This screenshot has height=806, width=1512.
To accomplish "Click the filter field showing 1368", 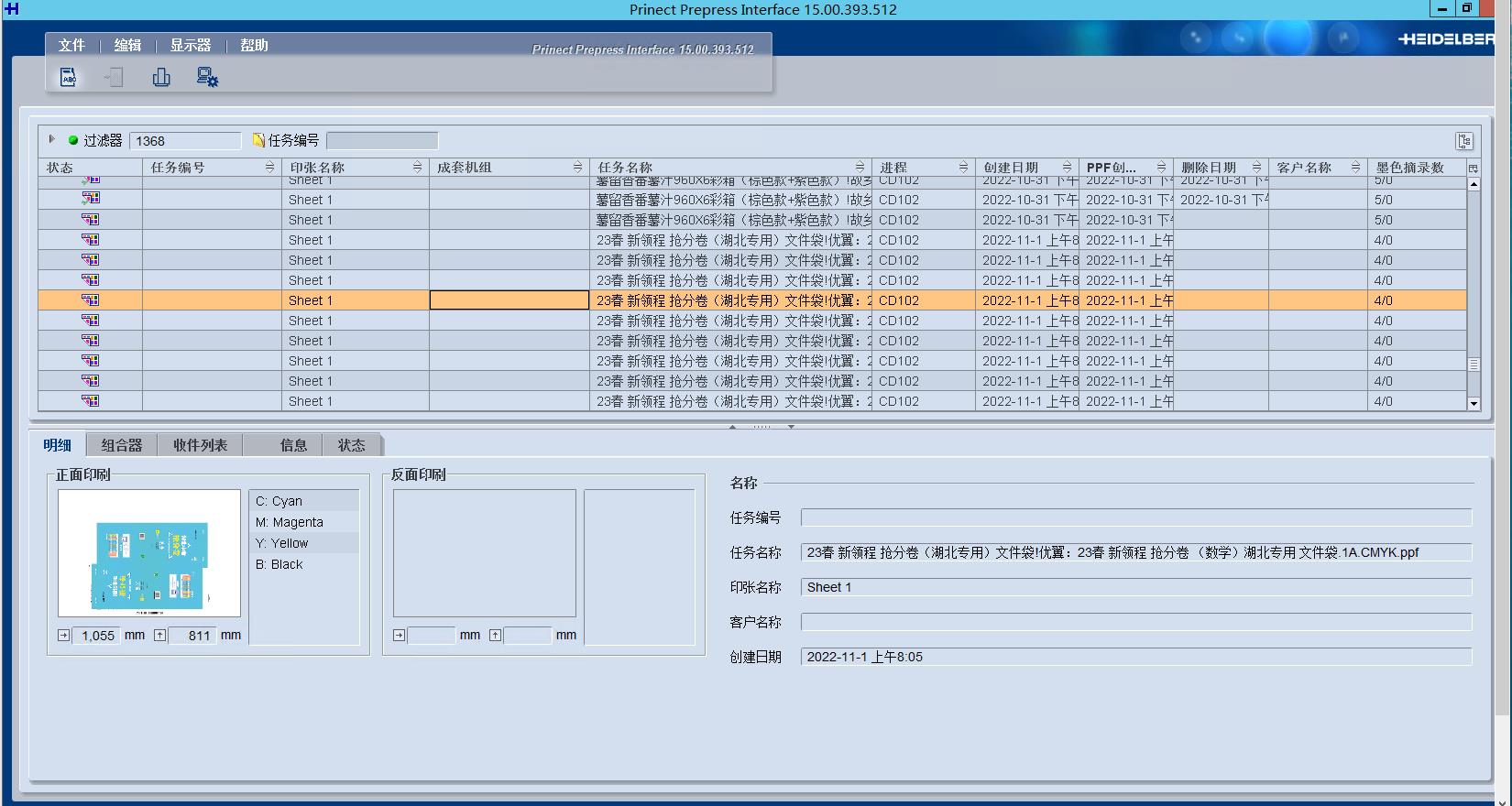I will [185, 141].
